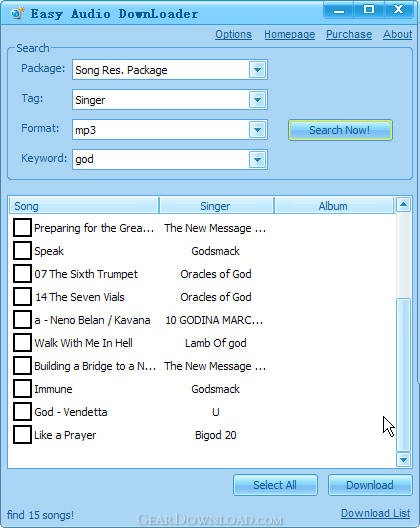
Task: Close the Easy Audio Downloader window
Action: point(399,10)
